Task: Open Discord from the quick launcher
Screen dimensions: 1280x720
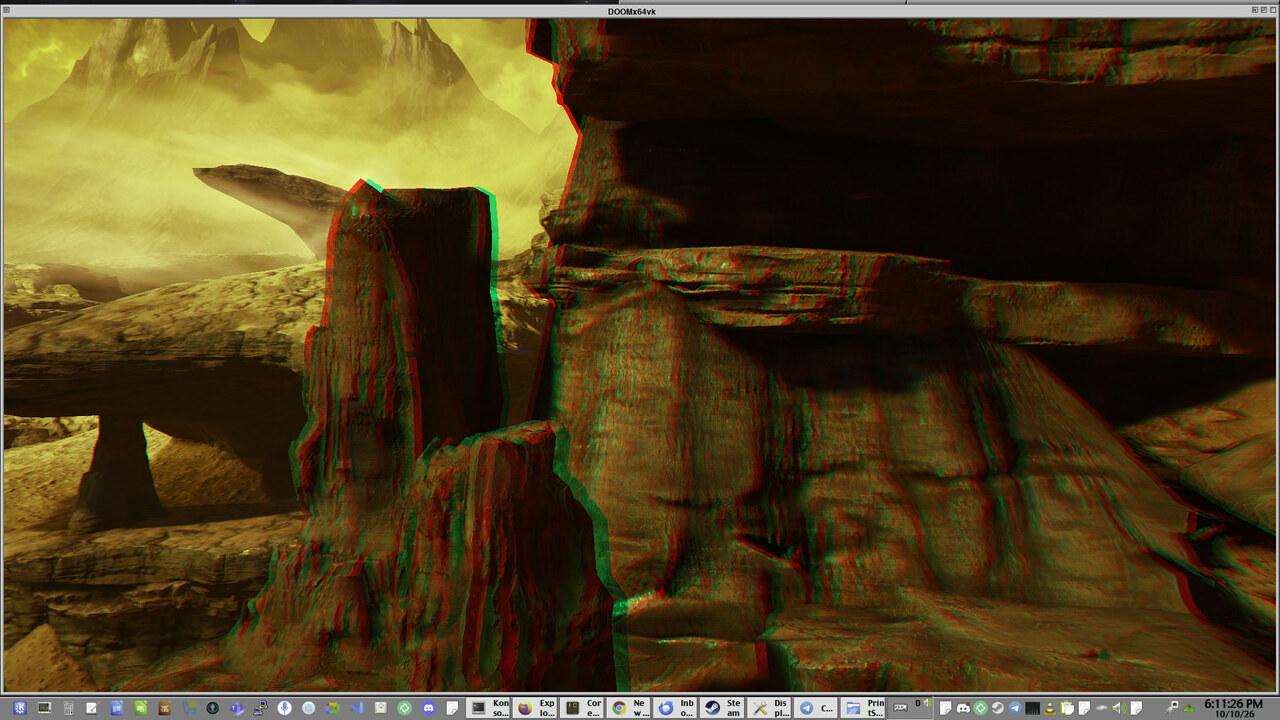Action: point(429,708)
